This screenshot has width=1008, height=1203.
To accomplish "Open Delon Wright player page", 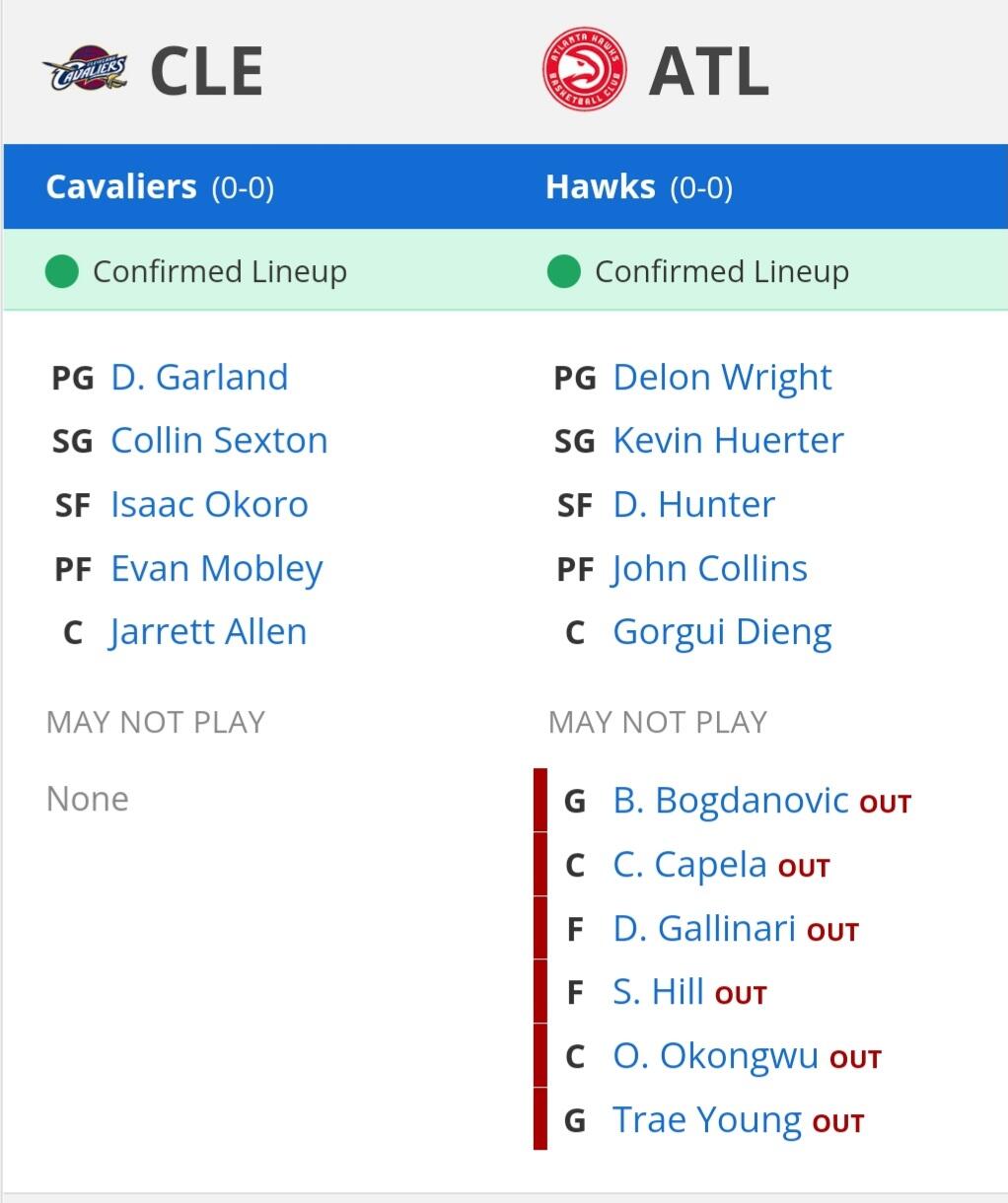I will click(x=722, y=378).
